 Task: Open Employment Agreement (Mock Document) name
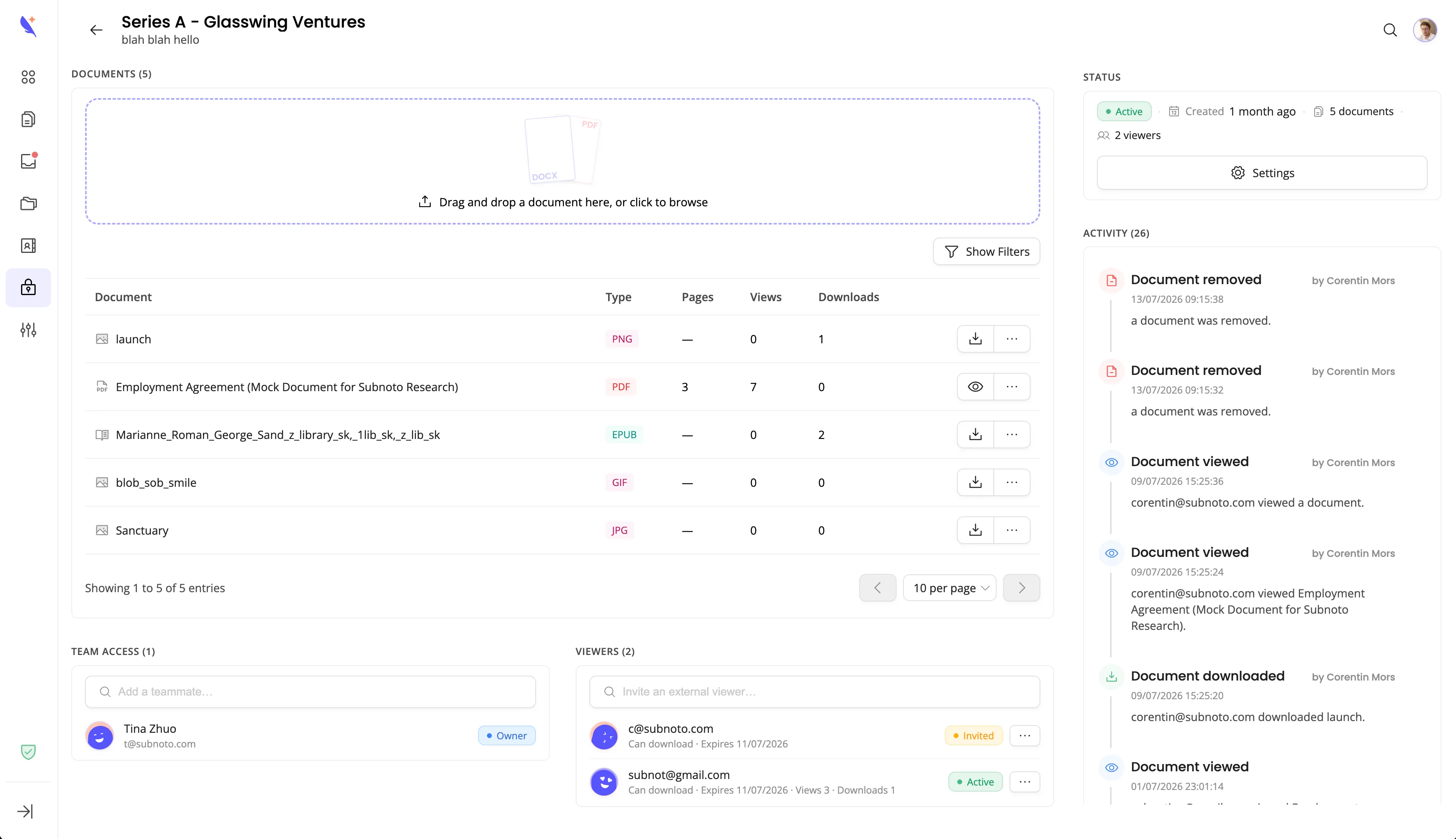(x=287, y=387)
